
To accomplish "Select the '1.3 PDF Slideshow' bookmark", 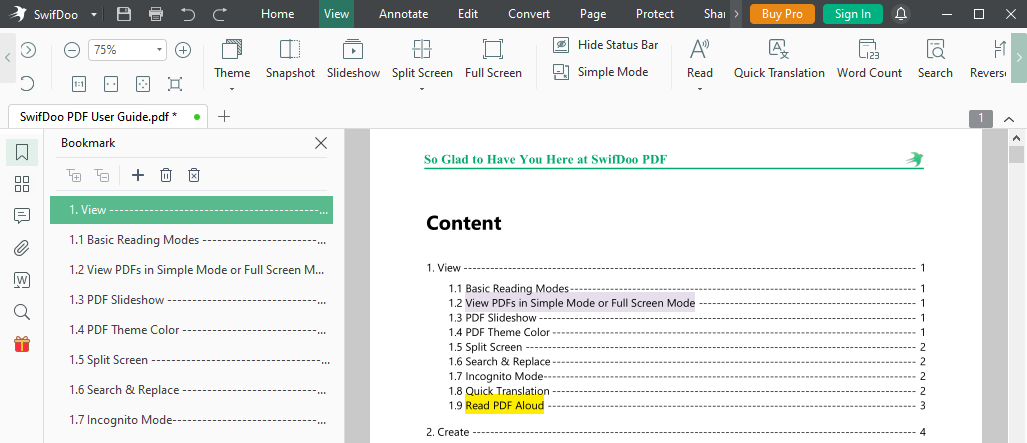I will point(191,300).
